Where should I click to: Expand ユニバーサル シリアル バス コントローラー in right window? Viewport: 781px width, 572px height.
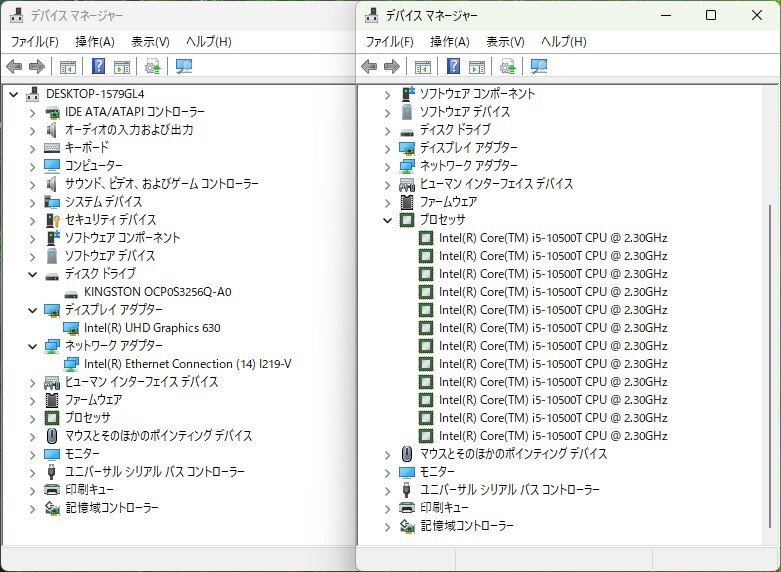[388, 491]
